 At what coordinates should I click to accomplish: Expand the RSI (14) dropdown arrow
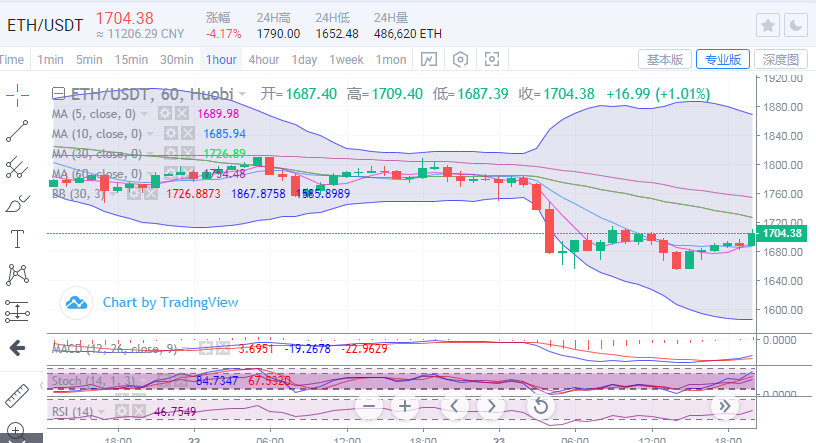102,412
